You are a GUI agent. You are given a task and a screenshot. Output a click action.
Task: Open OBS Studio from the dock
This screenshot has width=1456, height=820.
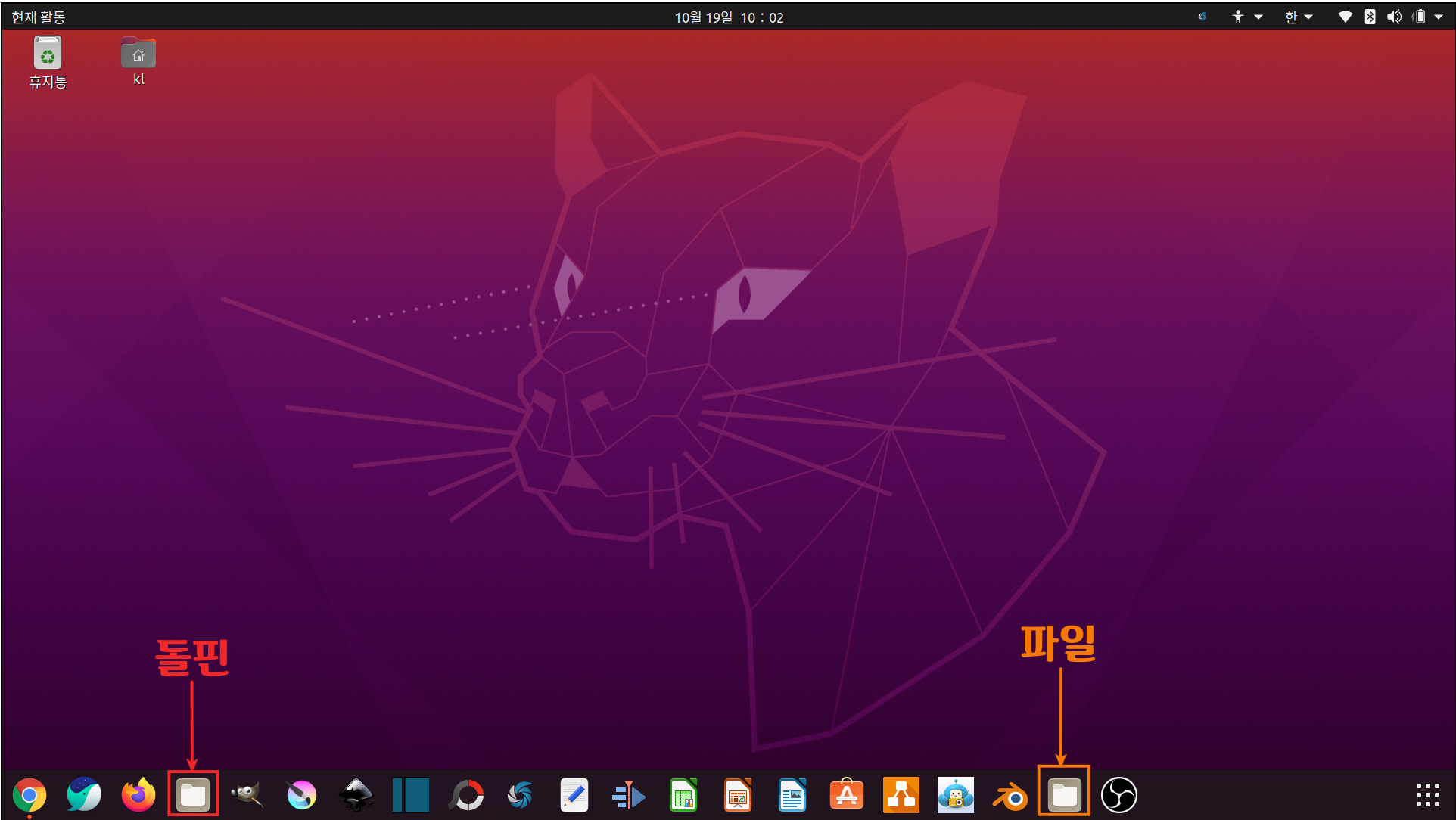1118,795
